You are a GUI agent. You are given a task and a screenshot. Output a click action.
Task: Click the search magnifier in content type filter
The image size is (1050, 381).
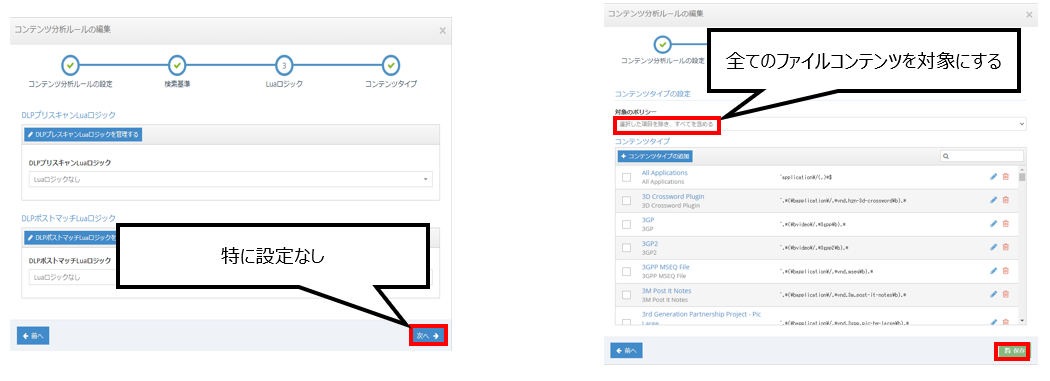pos(946,156)
